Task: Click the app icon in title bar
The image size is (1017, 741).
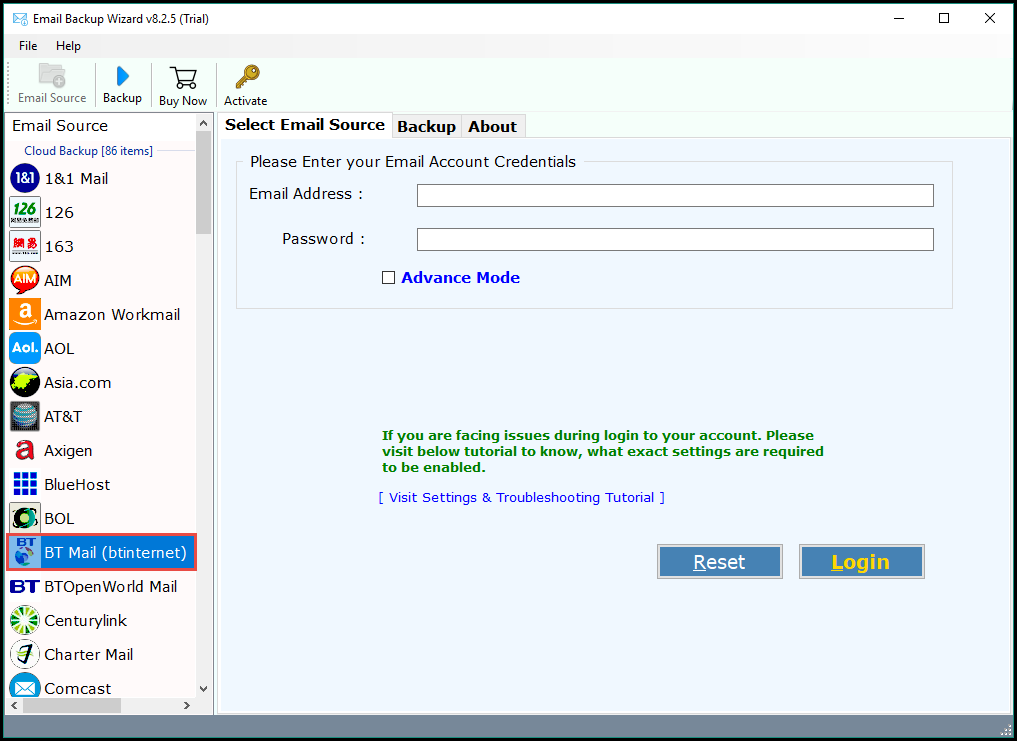Action: coord(20,19)
